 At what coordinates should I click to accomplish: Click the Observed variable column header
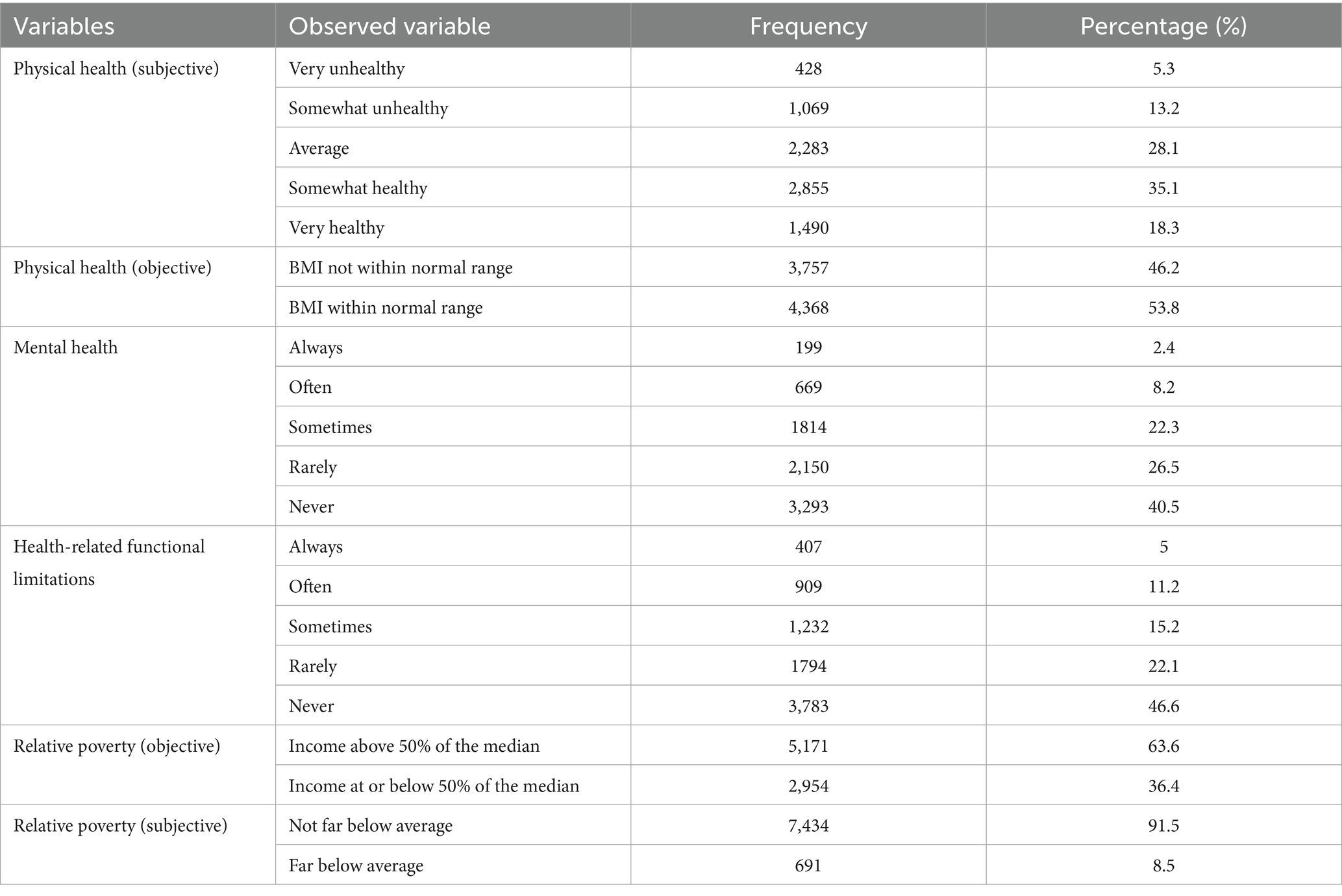[x=390, y=26]
